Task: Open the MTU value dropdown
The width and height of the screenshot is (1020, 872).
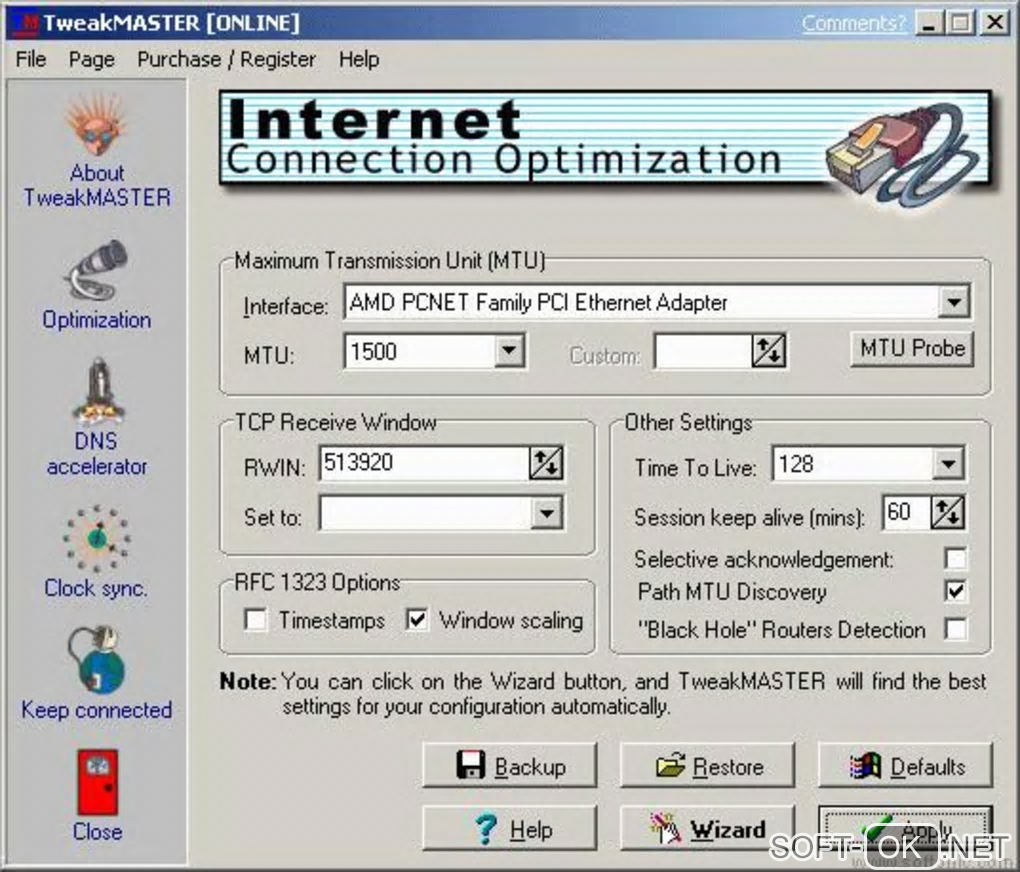Action: pyautogui.click(x=509, y=351)
